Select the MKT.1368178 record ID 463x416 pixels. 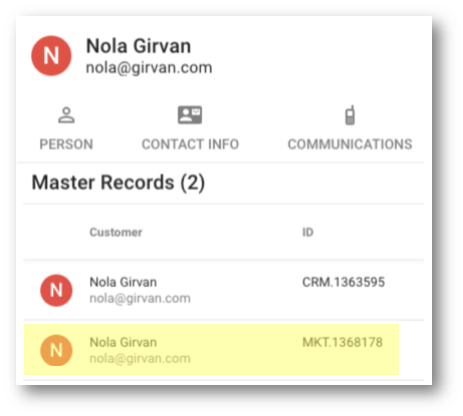pyautogui.click(x=342, y=342)
